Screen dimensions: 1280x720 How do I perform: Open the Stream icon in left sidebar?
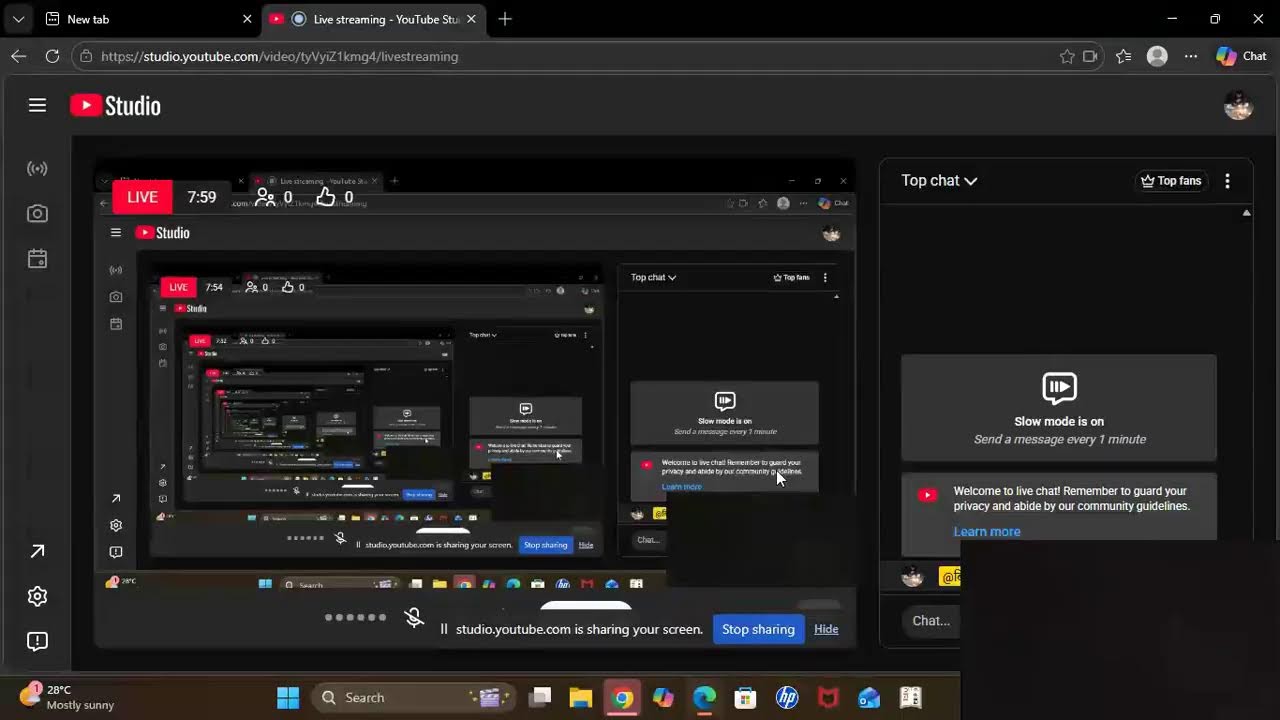click(37, 168)
